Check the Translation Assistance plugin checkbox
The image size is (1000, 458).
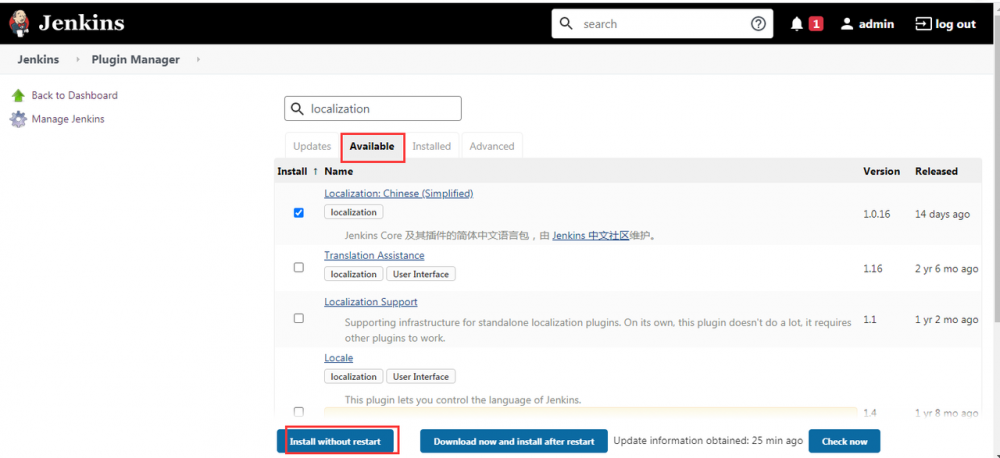pos(299,268)
